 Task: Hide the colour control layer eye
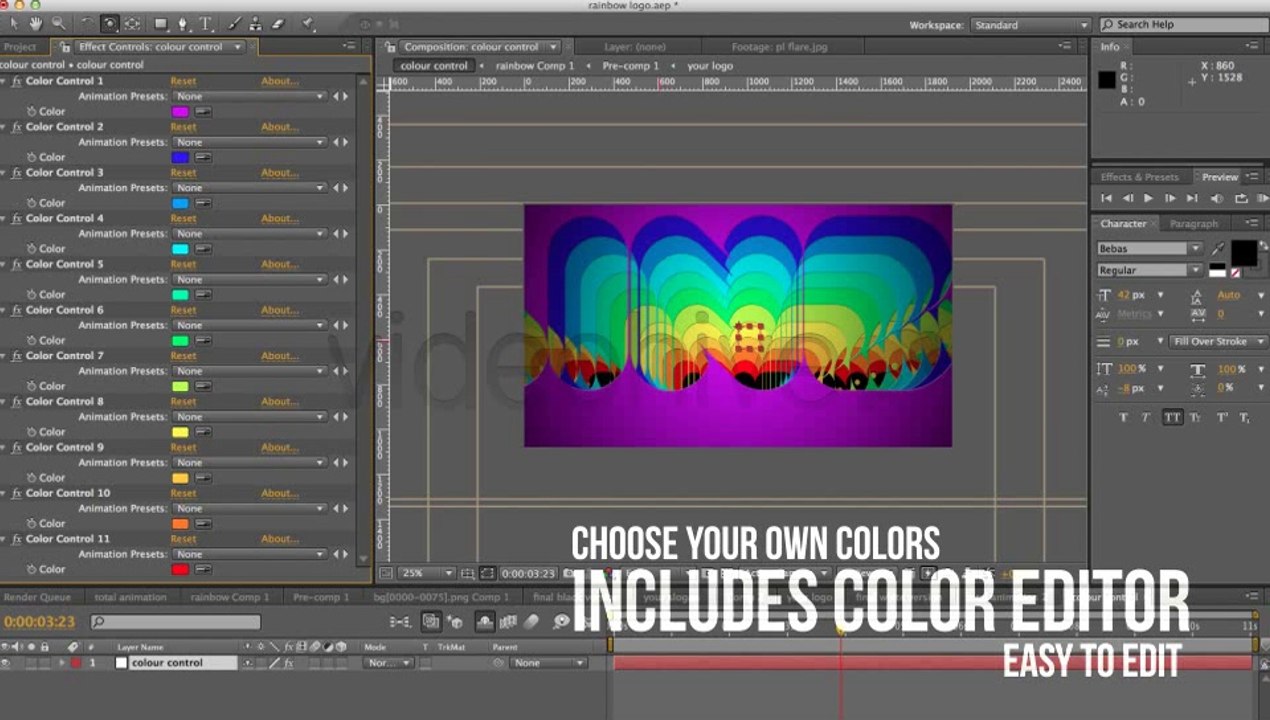point(6,663)
